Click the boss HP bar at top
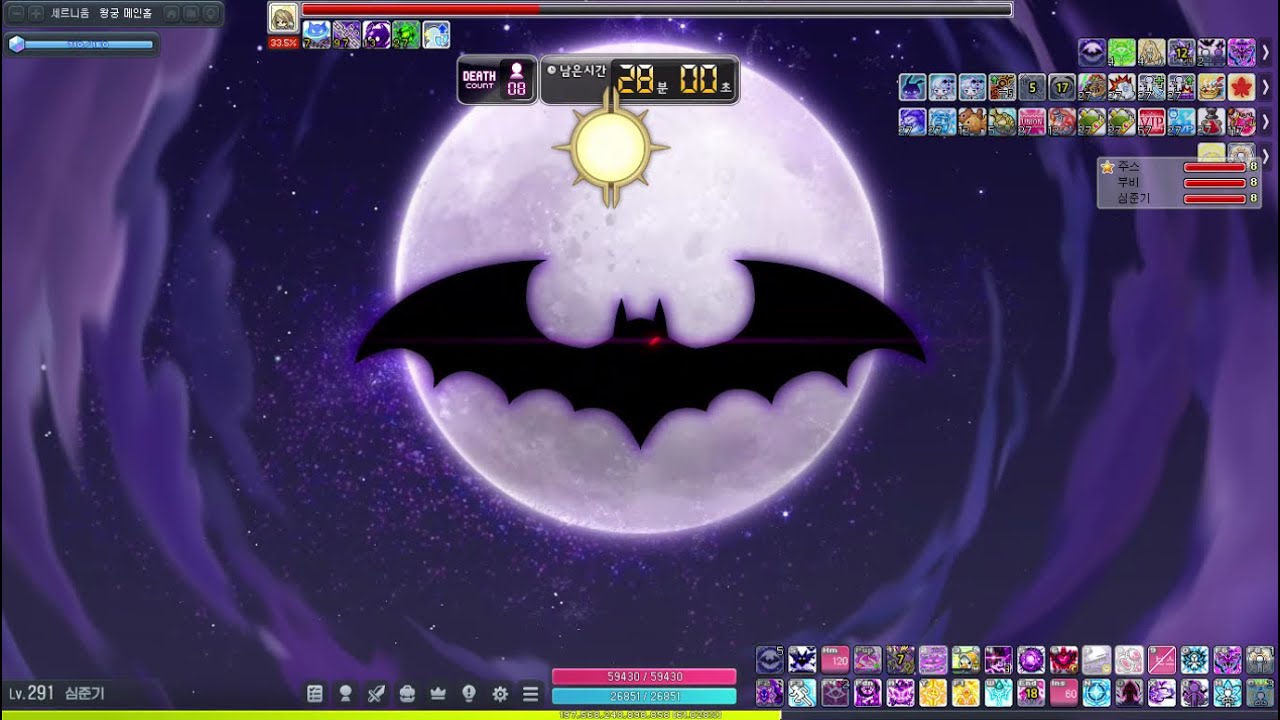Viewport: 1280px width, 720px height. [x=656, y=9]
